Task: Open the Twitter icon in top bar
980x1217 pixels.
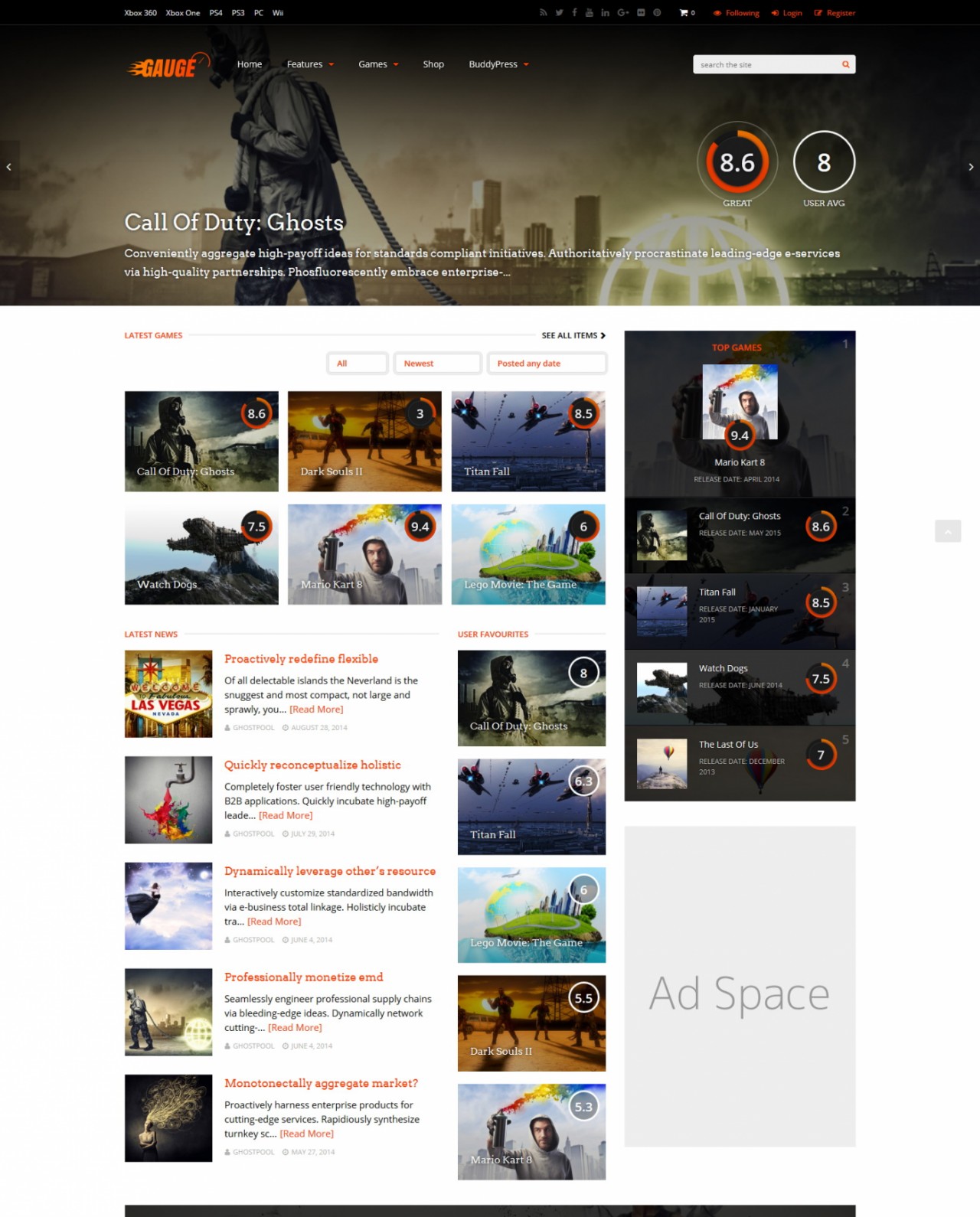Action: 559,13
